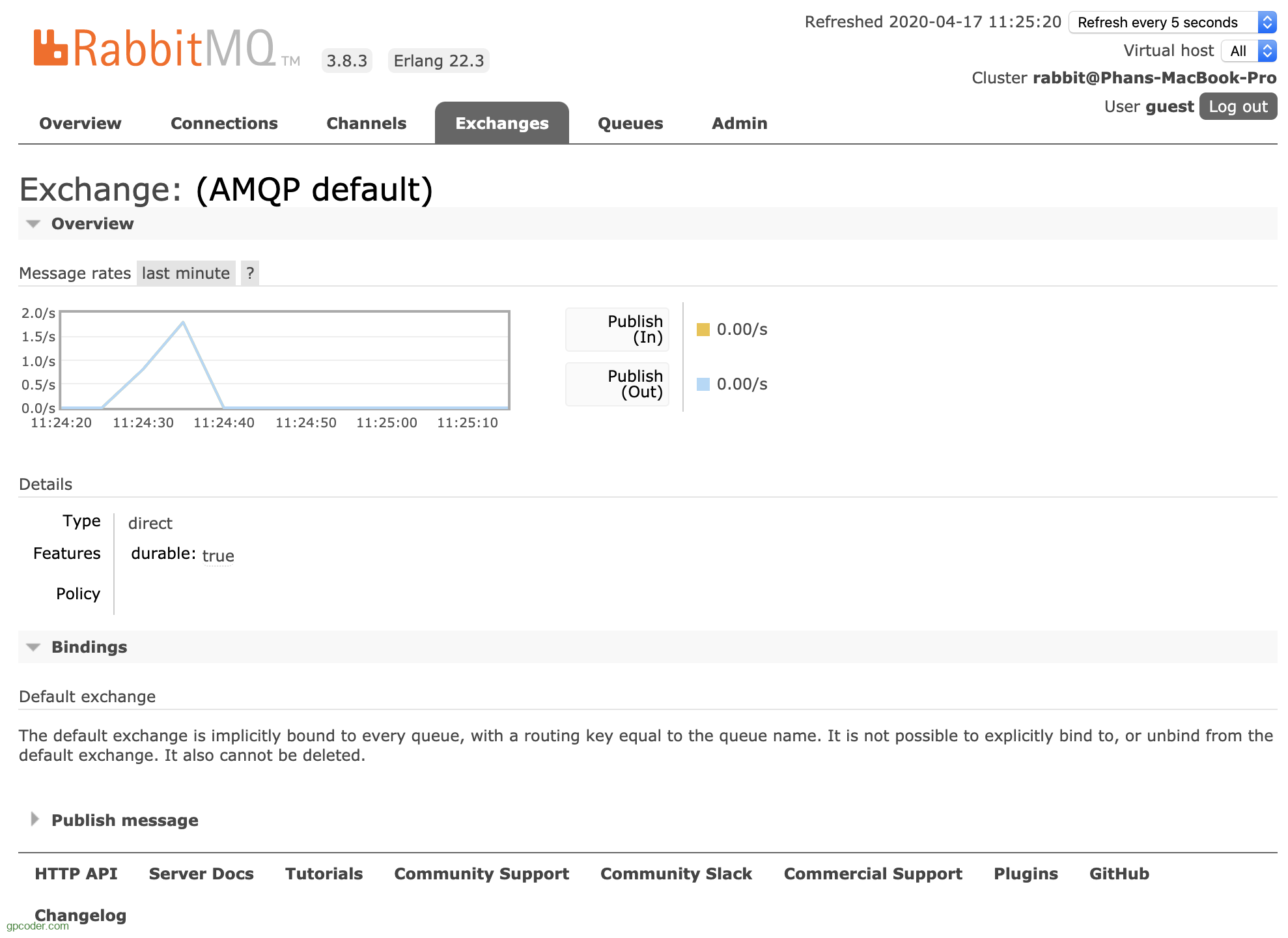
Task: Click the guest username text
Action: coord(1170,106)
